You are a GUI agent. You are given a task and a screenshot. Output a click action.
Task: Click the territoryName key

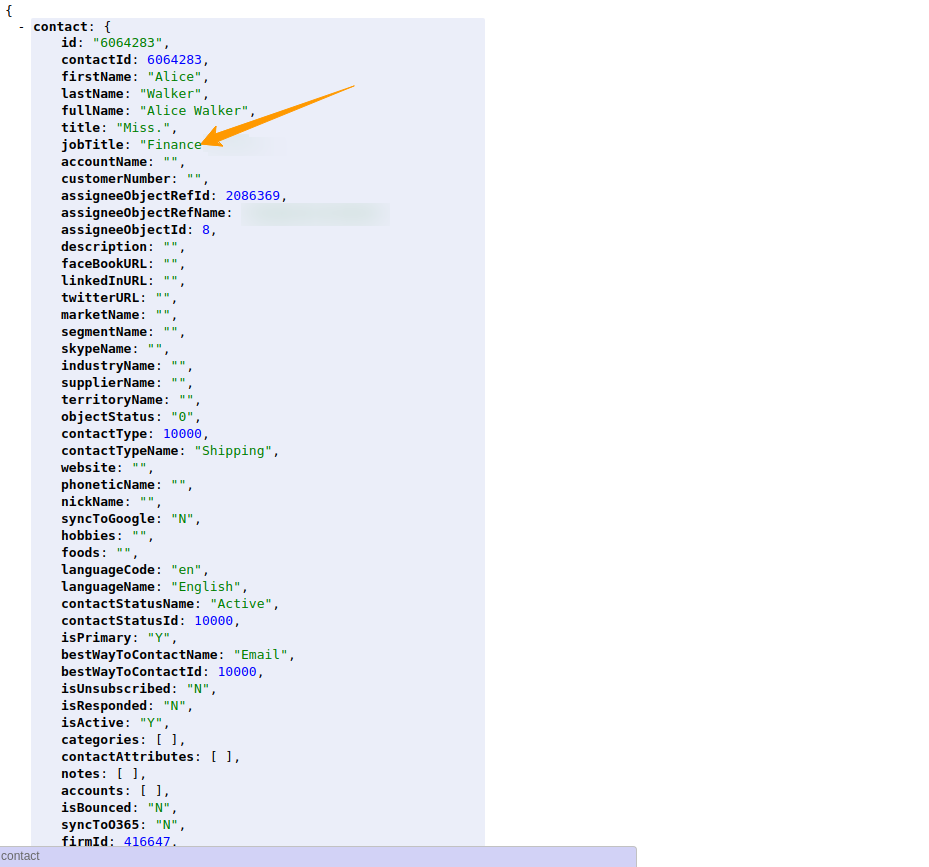click(x=112, y=400)
